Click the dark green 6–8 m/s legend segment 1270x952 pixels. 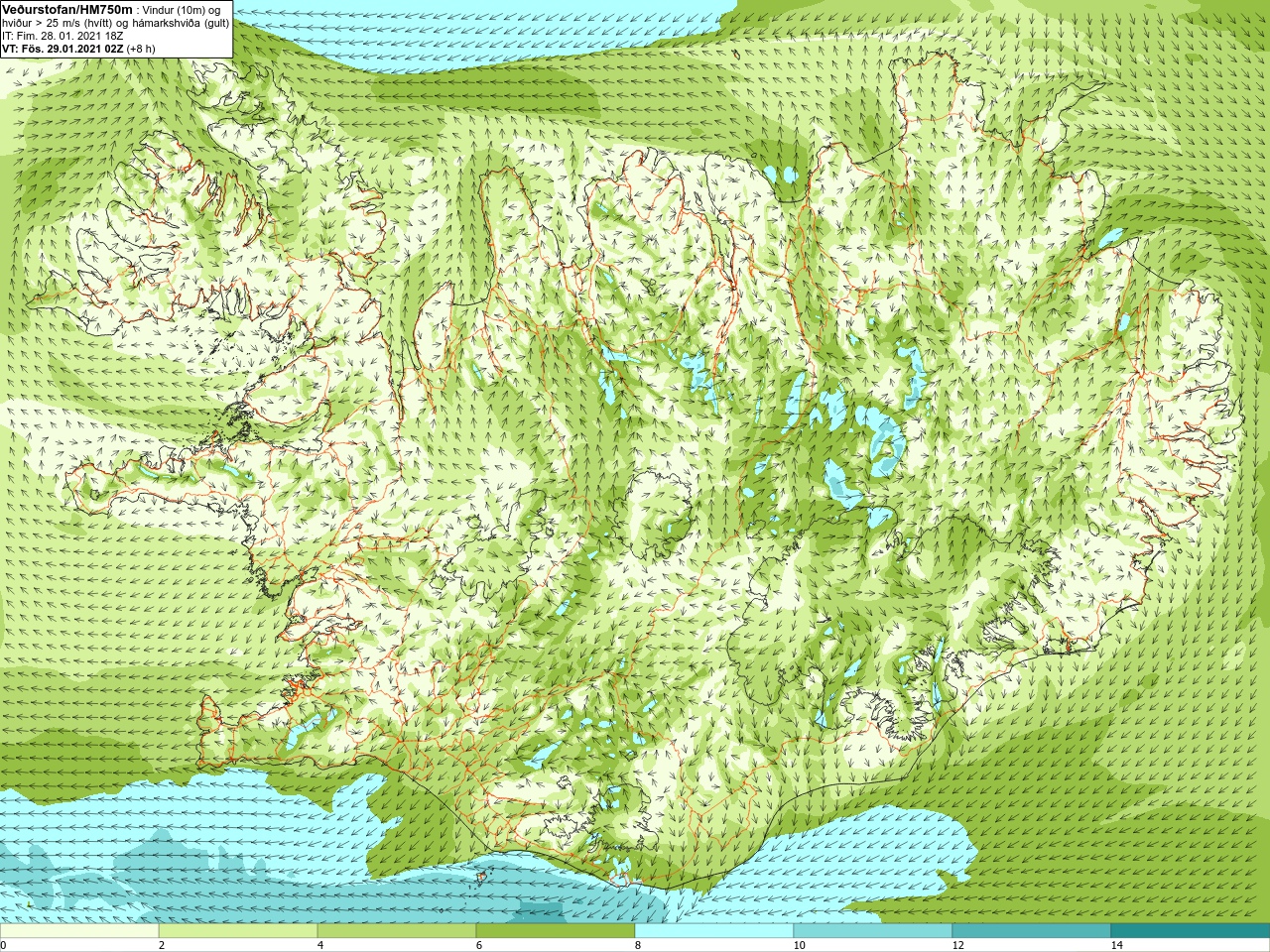click(x=556, y=931)
